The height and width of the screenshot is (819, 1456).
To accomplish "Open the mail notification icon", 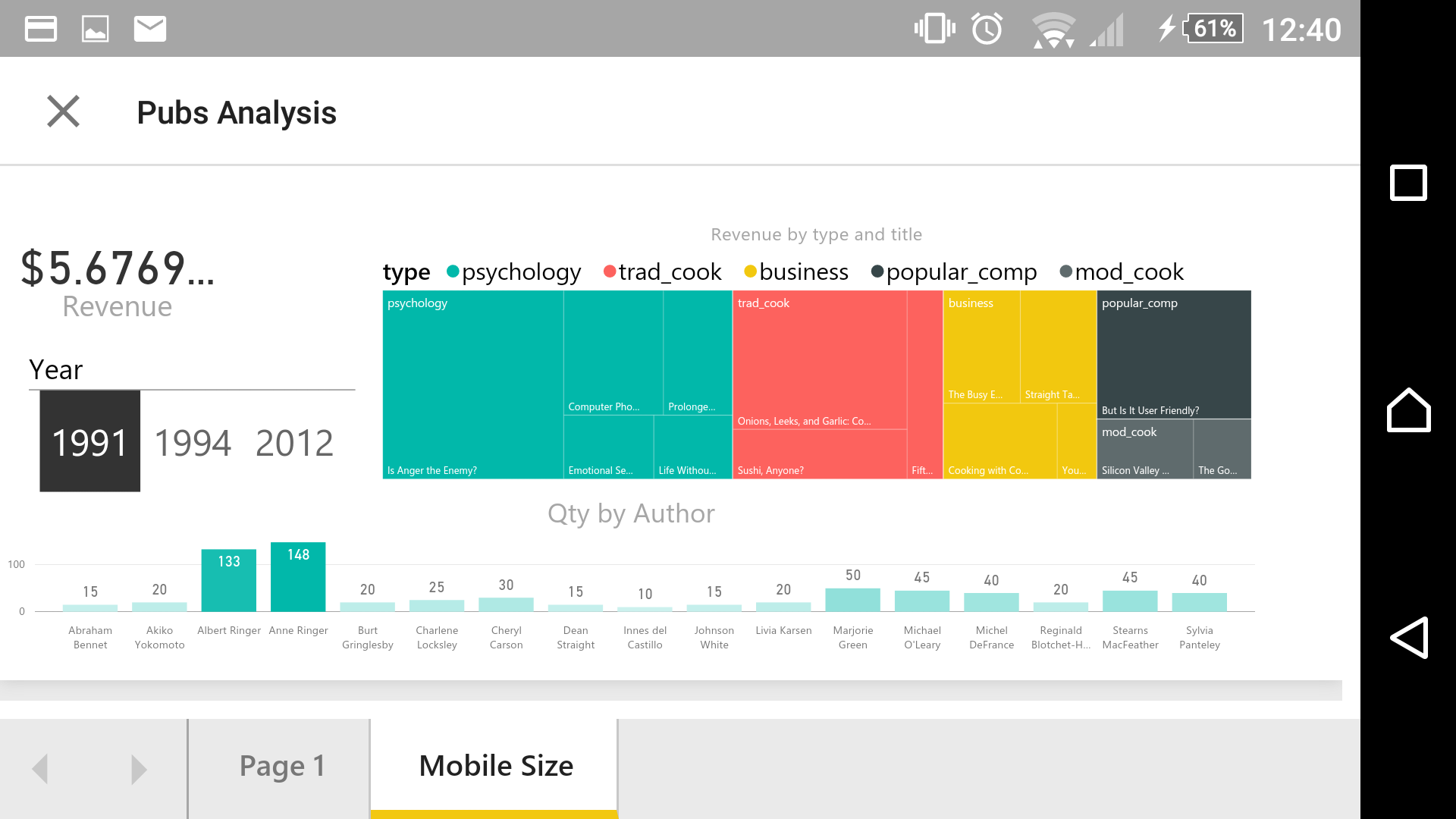I will [x=150, y=29].
